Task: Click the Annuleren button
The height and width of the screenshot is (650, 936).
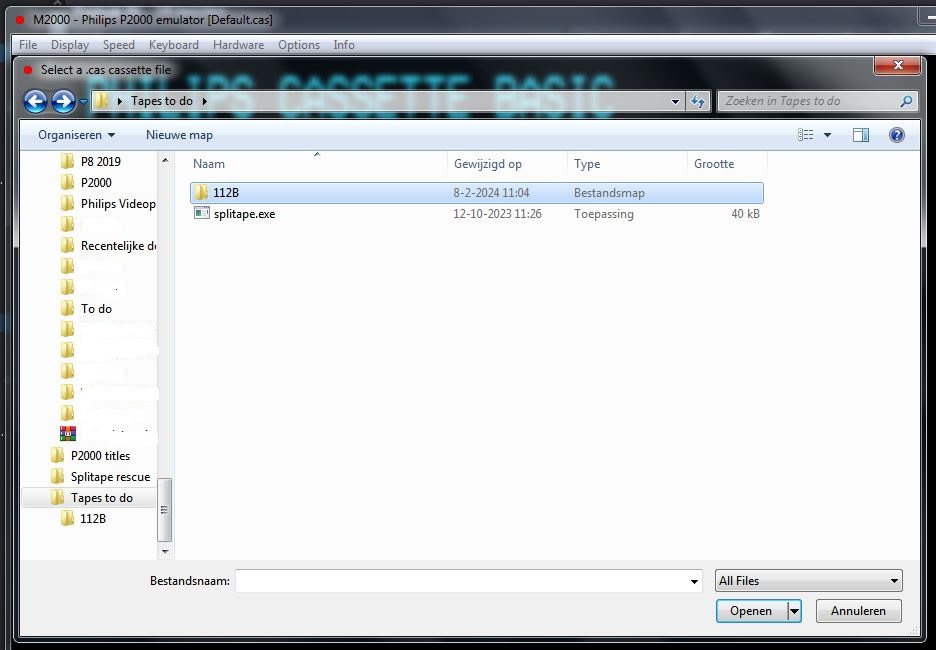Action: 858,611
